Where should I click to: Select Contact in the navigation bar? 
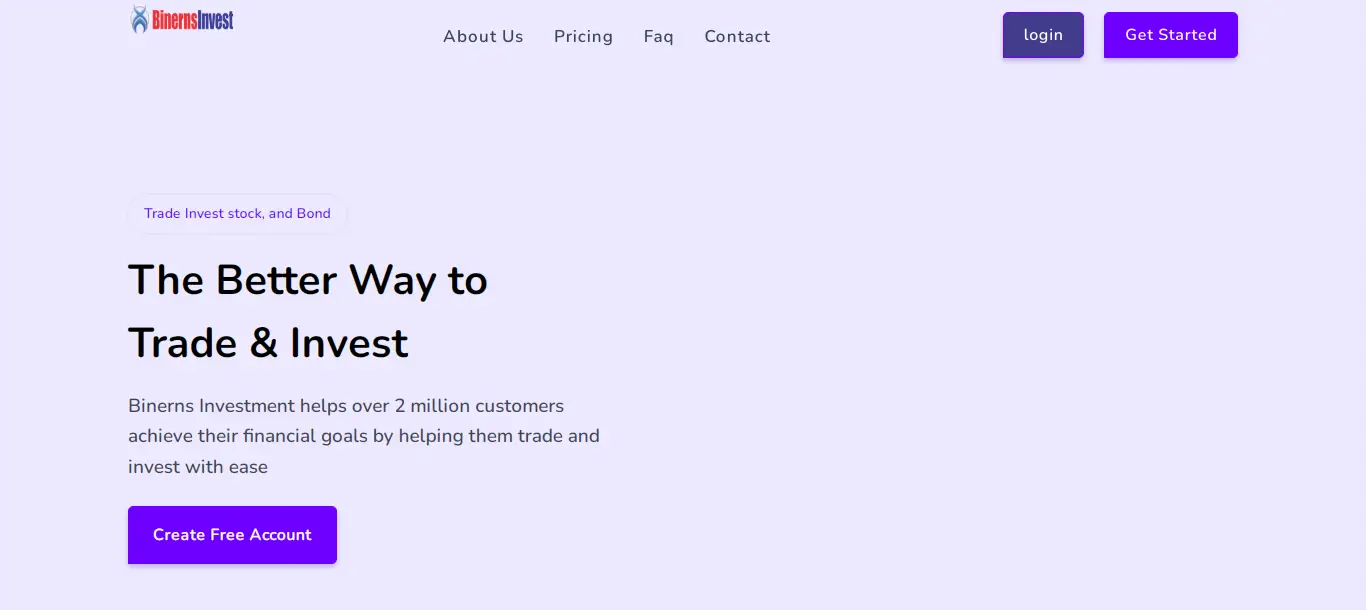coord(737,37)
